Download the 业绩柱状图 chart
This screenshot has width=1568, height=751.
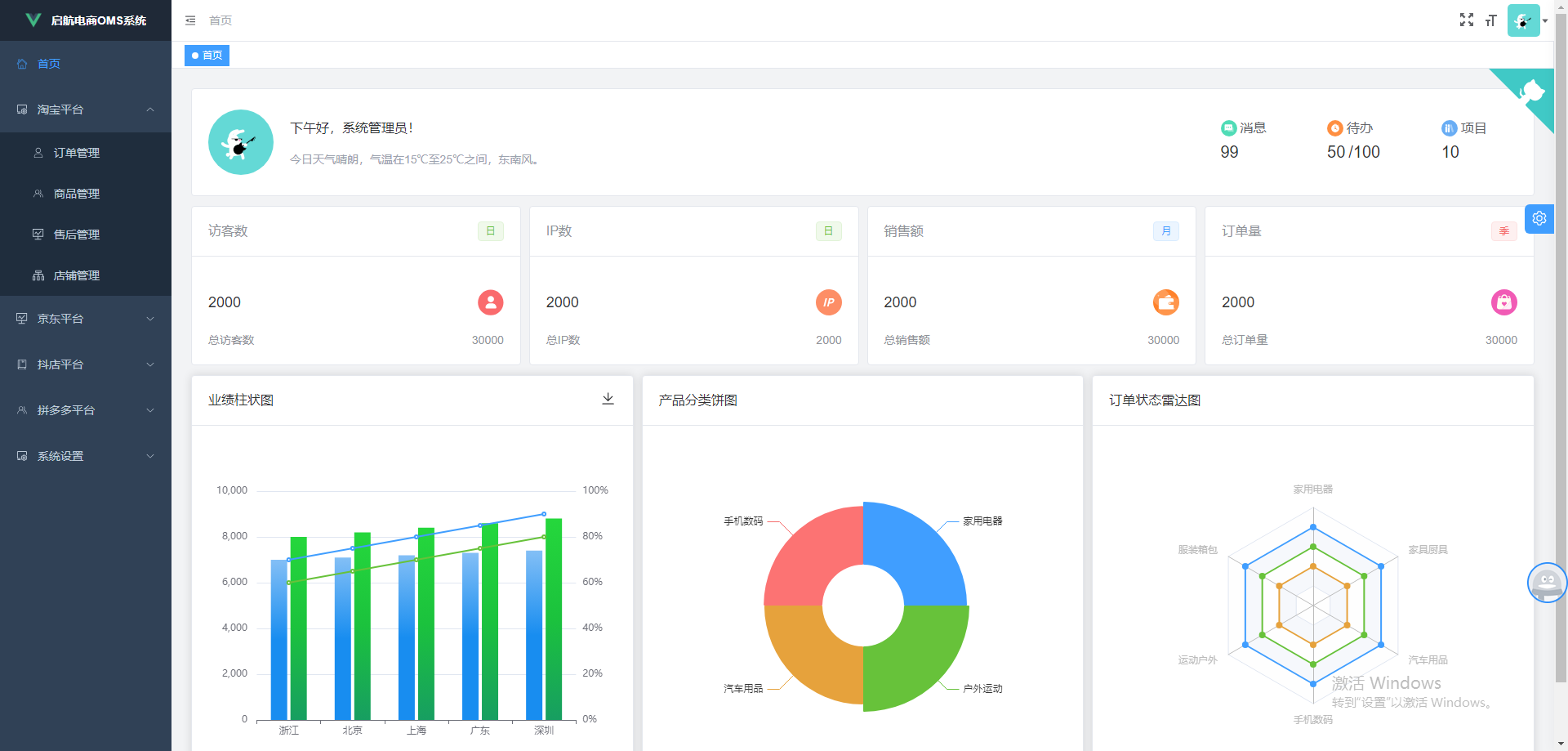pos(608,399)
